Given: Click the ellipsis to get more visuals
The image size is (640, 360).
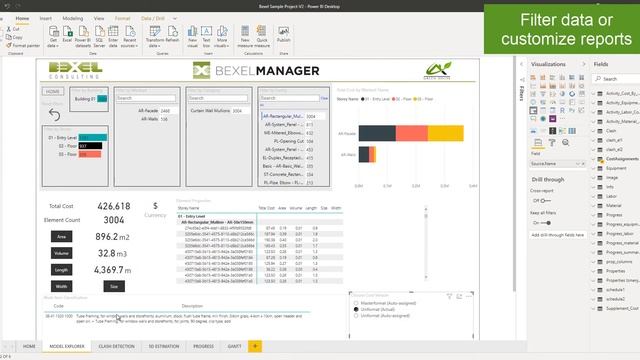Looking at the screenshot, I should point(562,119).
